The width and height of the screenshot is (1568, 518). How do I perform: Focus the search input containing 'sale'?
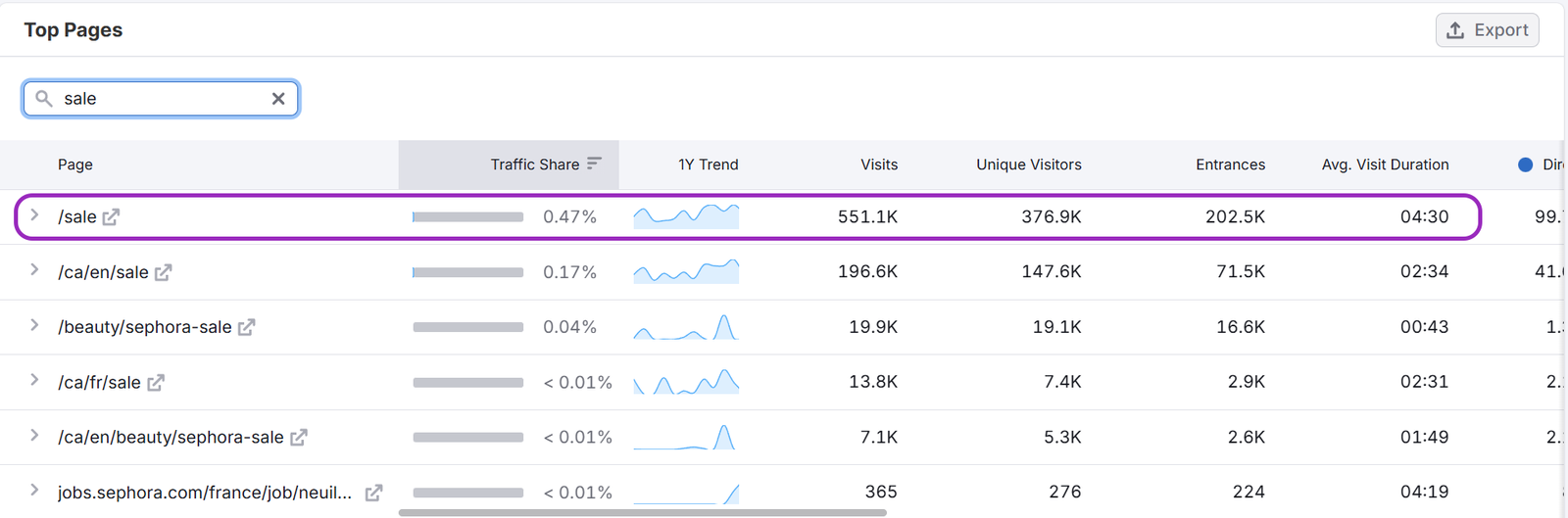162,99
